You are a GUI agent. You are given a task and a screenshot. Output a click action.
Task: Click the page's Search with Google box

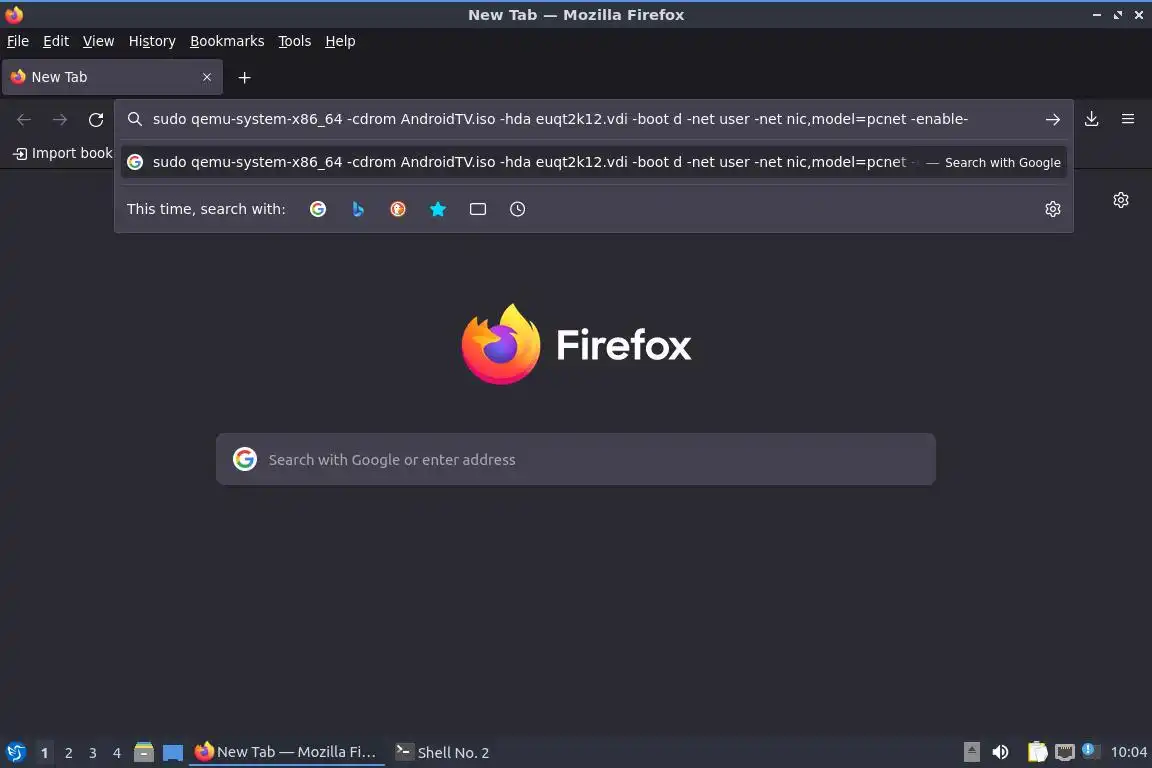pos(575,459)
